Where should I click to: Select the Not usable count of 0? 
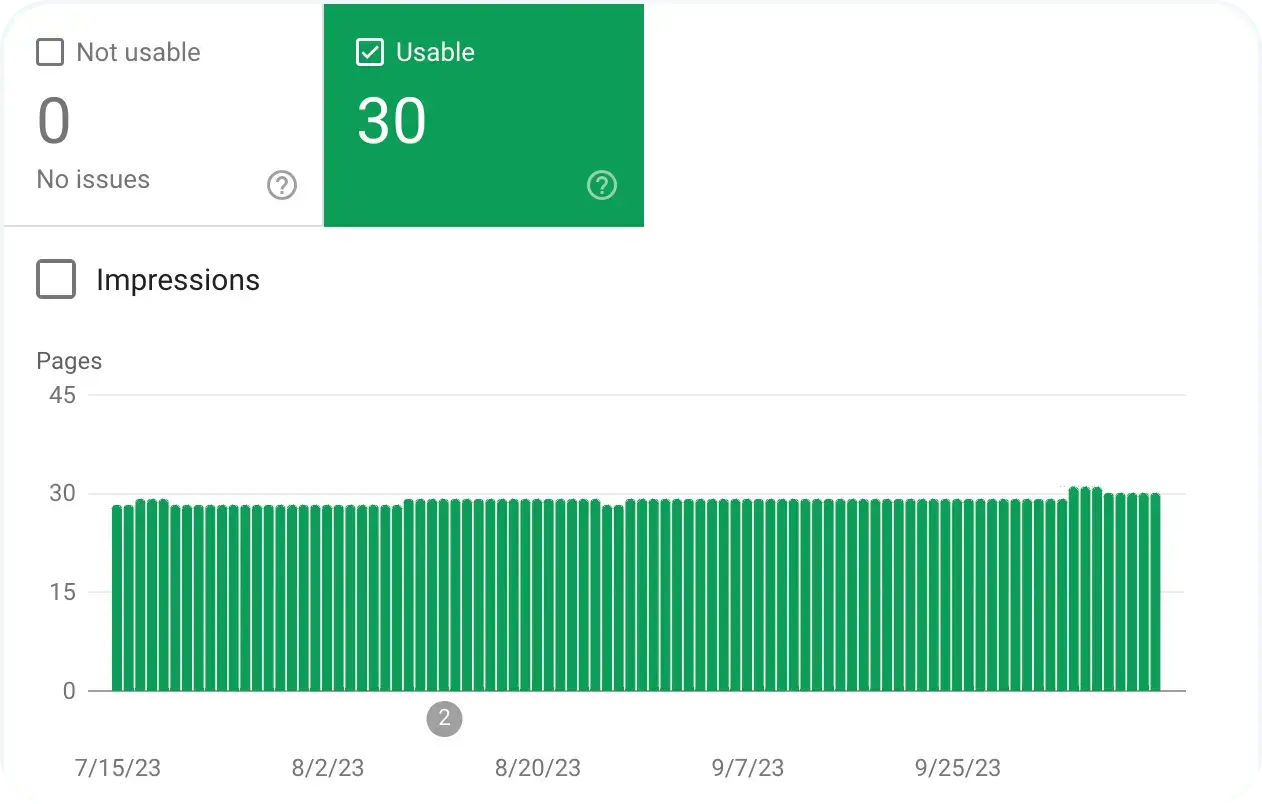tap(54, 122)
